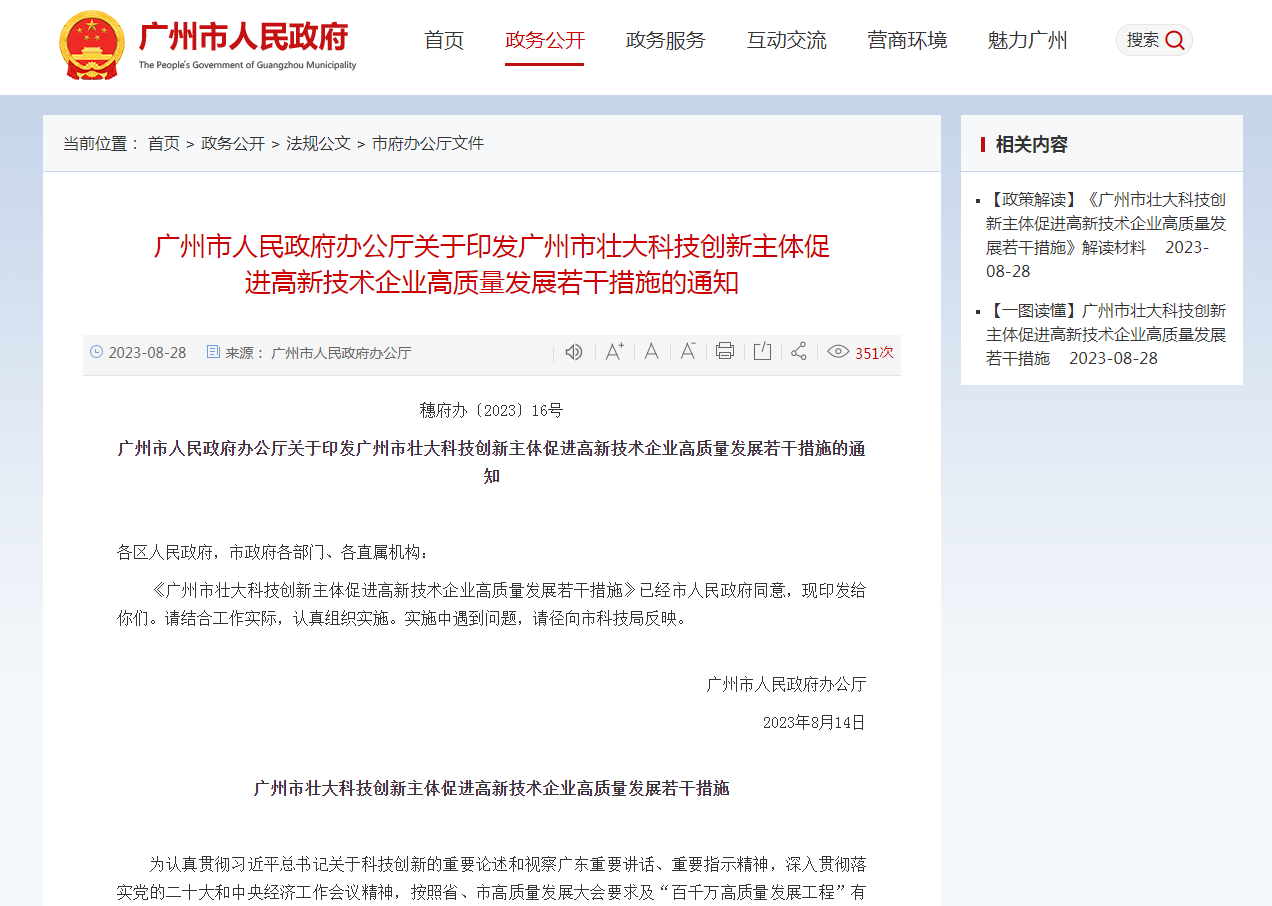Click the print page icon
The image size is (1272, 906).
(725, 351)
